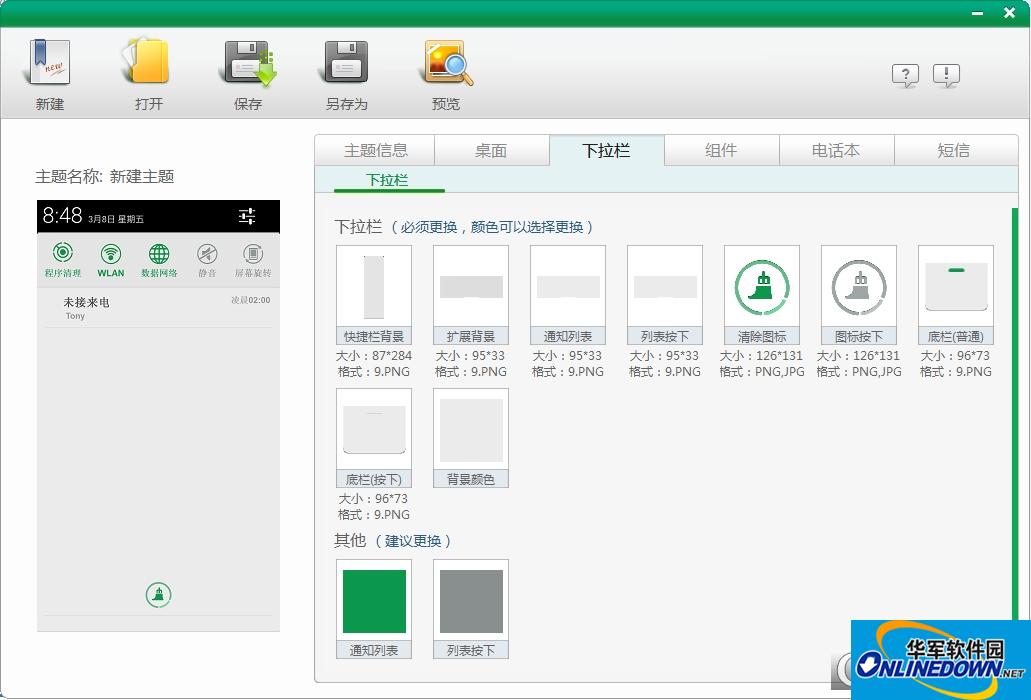Switch to 主题信息 tab
This screenshot has height=700, width=1031.
pos(375,151)
